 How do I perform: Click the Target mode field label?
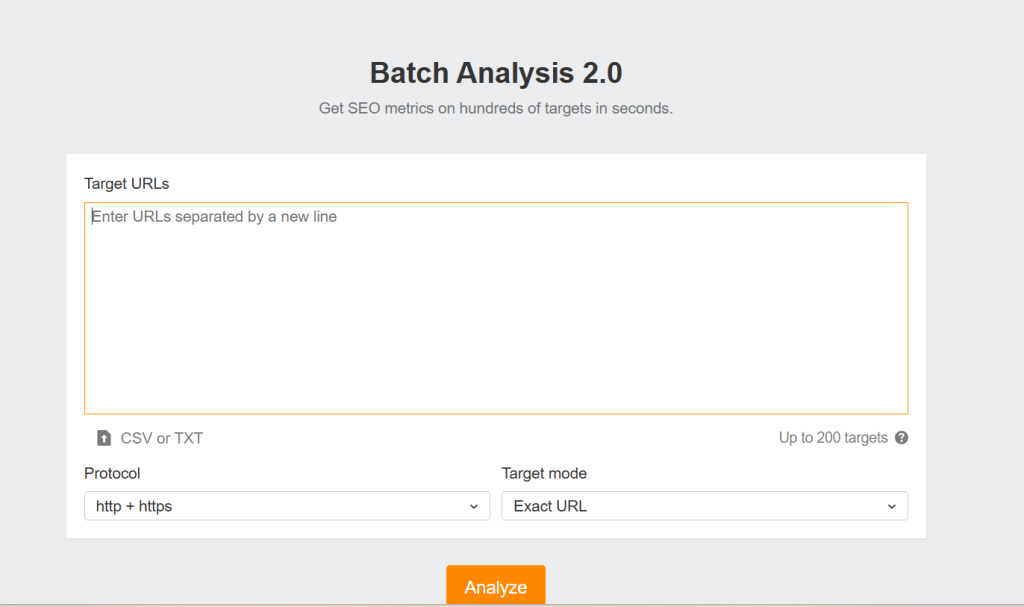coord(544,473)
